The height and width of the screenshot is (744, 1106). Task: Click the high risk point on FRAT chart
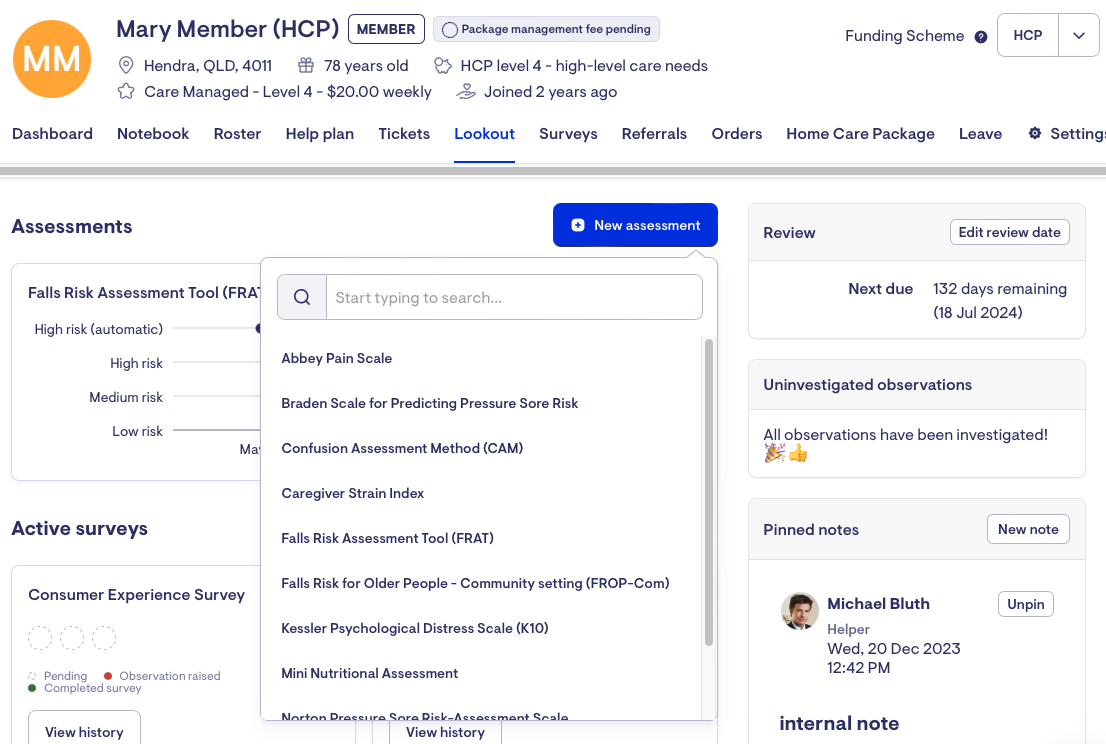tap(258, 329)
